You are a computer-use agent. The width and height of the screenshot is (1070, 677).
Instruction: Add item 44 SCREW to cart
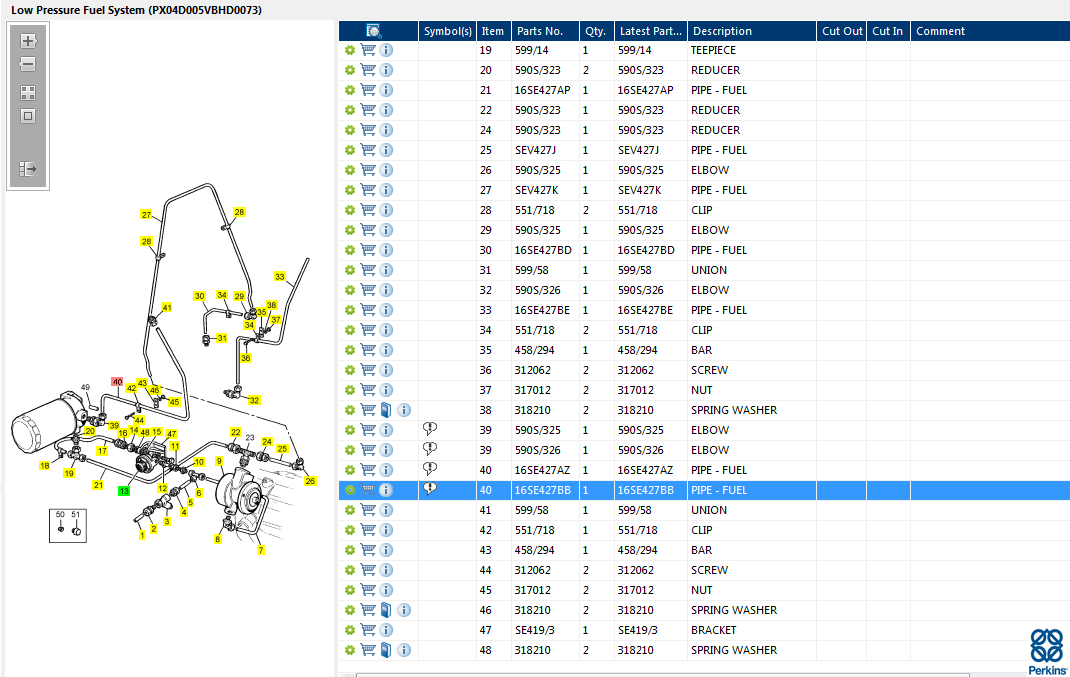[368, 570]
